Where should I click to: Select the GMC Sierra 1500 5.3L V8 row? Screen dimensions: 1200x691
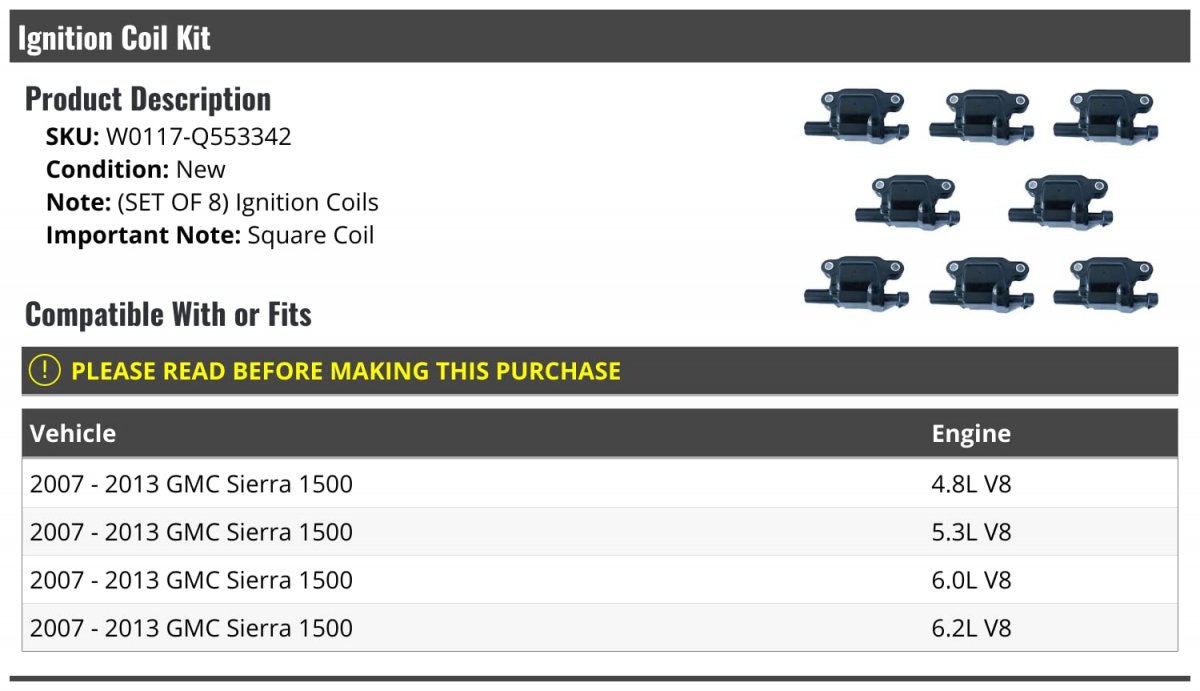pyautogui.click(x=600, y=532)
